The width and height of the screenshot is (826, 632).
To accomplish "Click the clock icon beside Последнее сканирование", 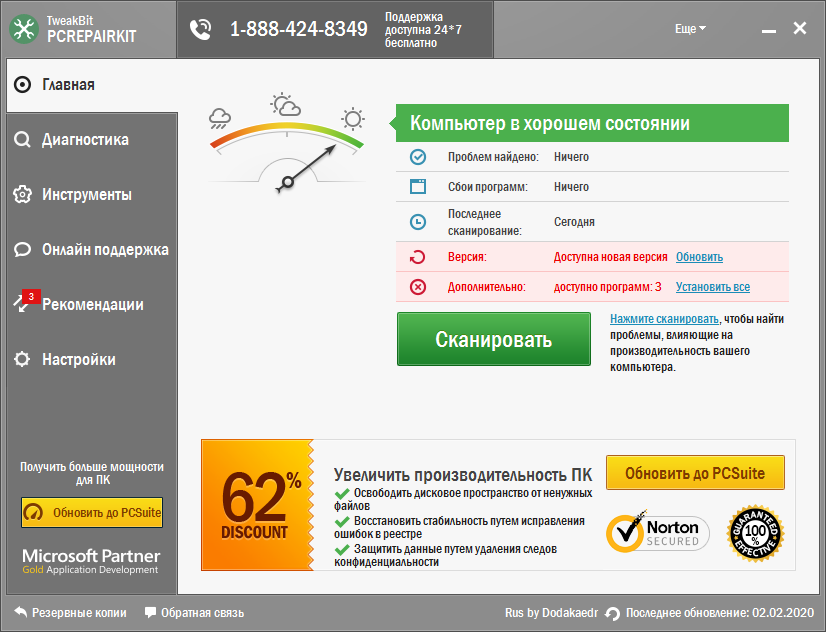I will tap(418, 222).
